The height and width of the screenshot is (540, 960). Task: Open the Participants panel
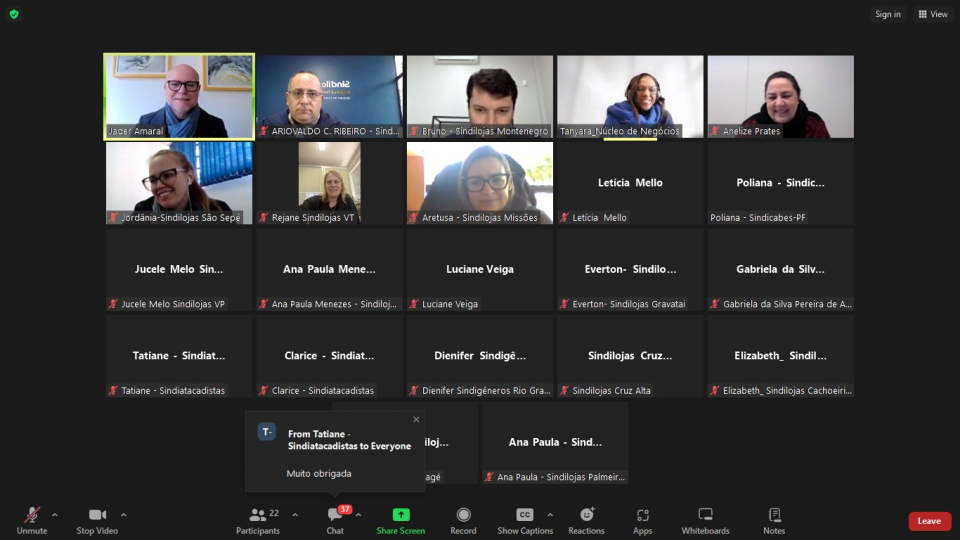tap(258, 519)
